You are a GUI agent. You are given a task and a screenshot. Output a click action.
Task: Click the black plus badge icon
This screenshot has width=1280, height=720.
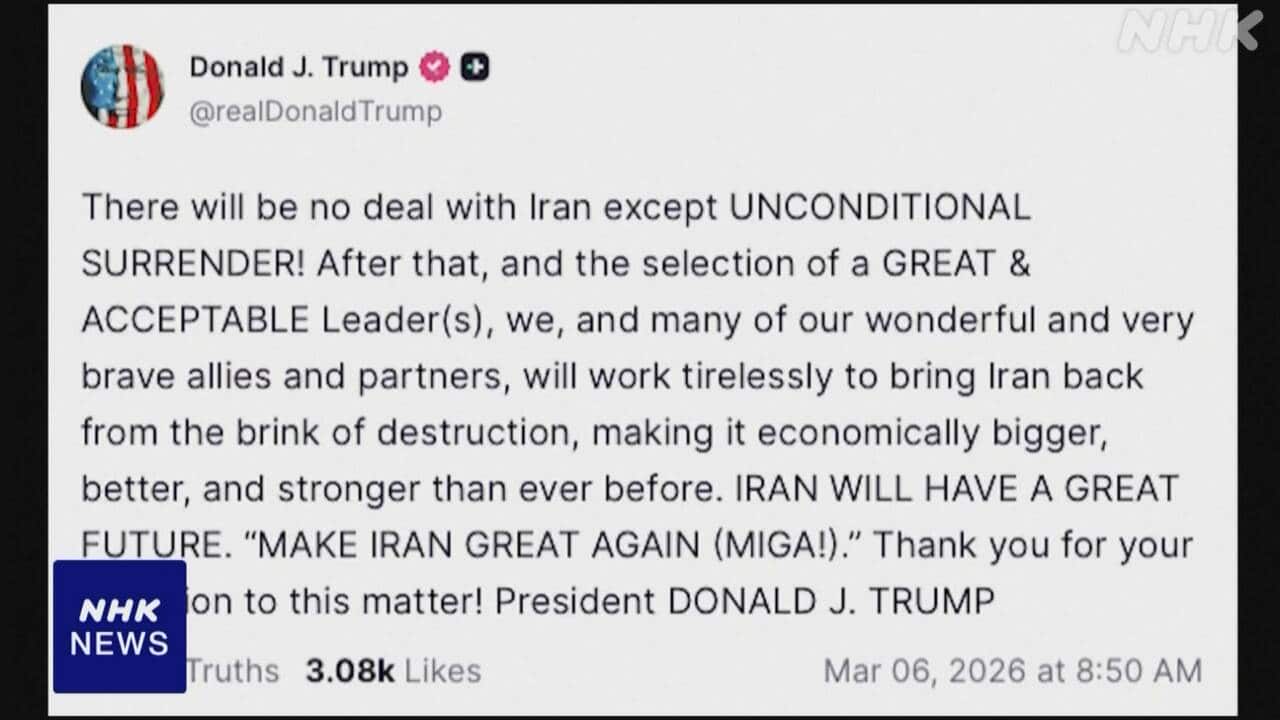click(x=474, y=67)
